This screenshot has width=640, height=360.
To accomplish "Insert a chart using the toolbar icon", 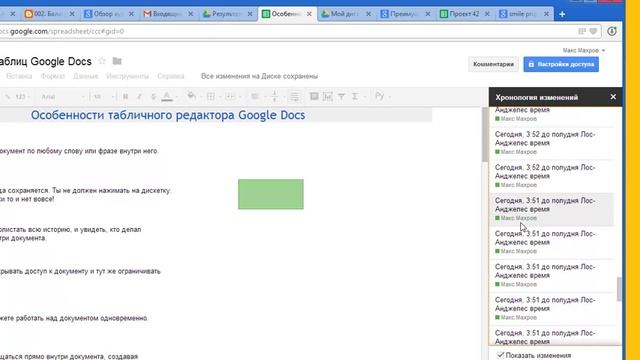I will [x=328, y=96].
